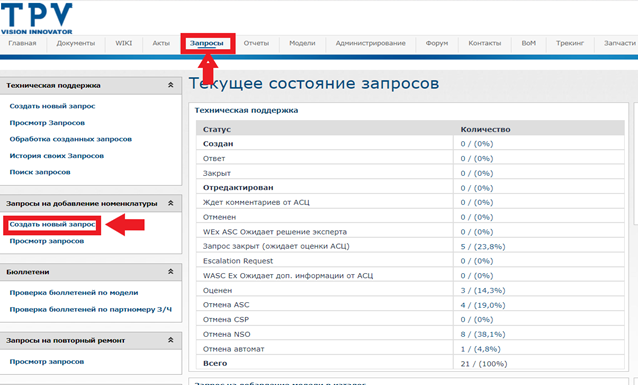Click the count for status Отменен
The height and width of the screenshot is (385, 638).
coord(477,217)
